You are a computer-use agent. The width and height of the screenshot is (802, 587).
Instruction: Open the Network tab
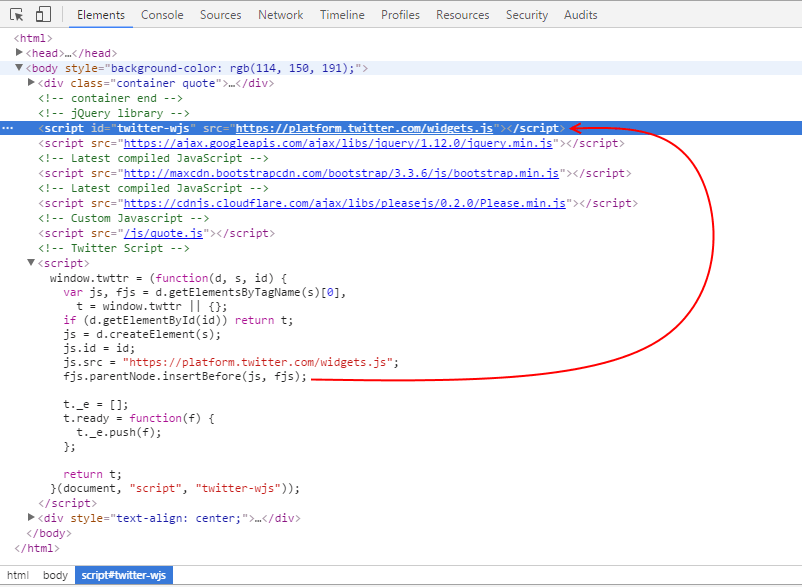click(x=280, y=15)
